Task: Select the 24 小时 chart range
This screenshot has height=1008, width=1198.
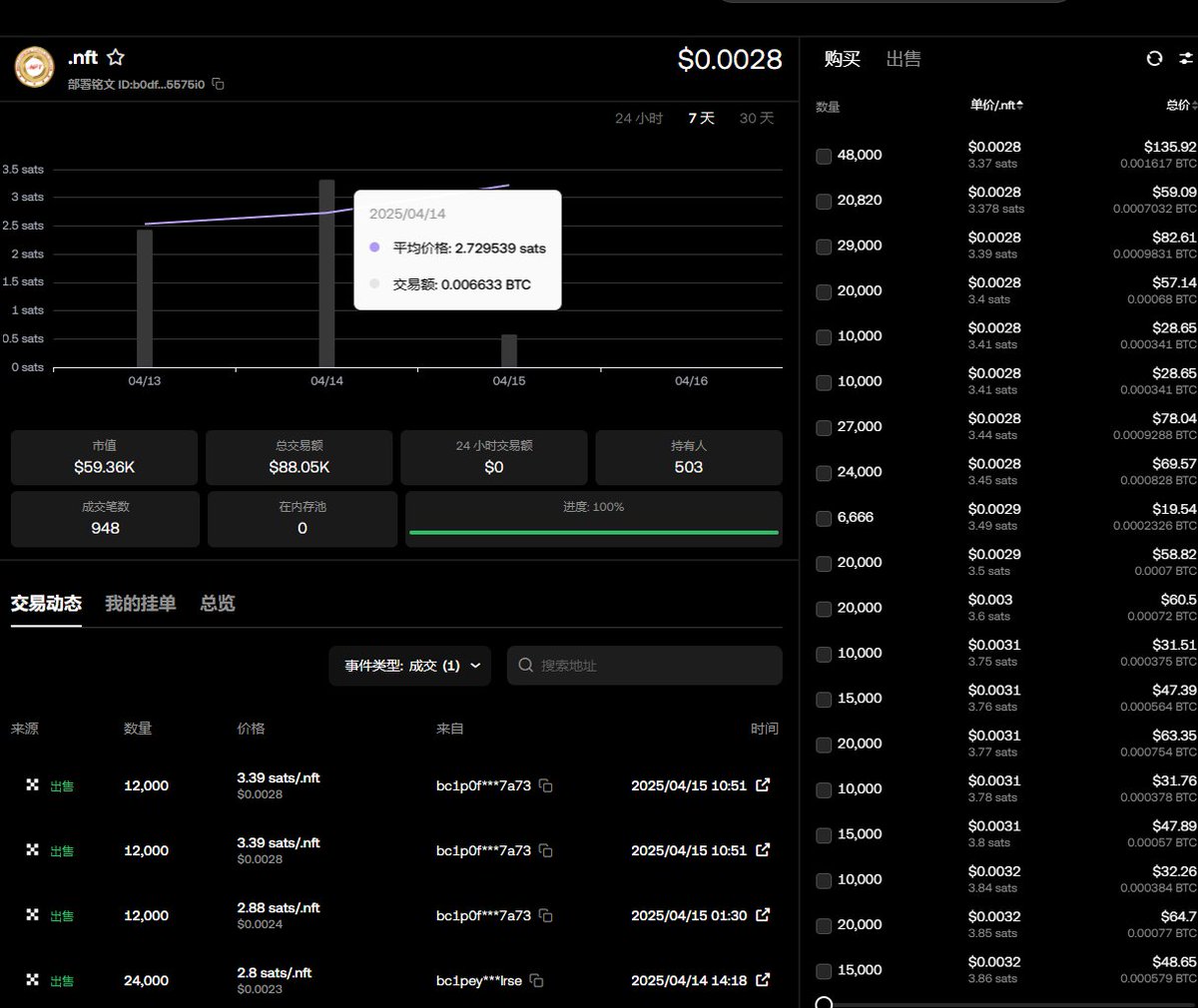Action: [x=639, y=118]
